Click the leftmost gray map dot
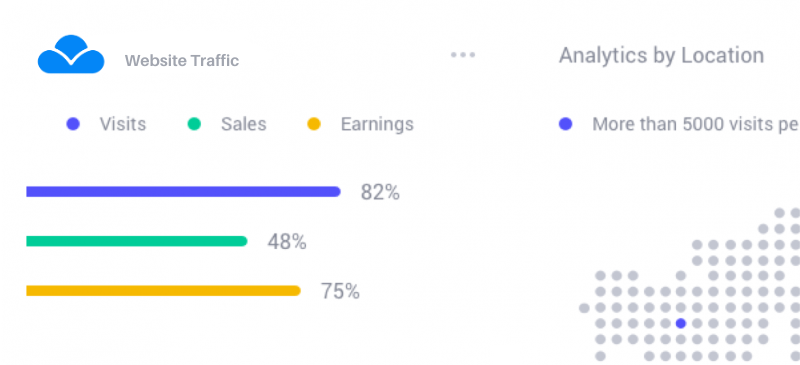 click(x=584, y=308)
